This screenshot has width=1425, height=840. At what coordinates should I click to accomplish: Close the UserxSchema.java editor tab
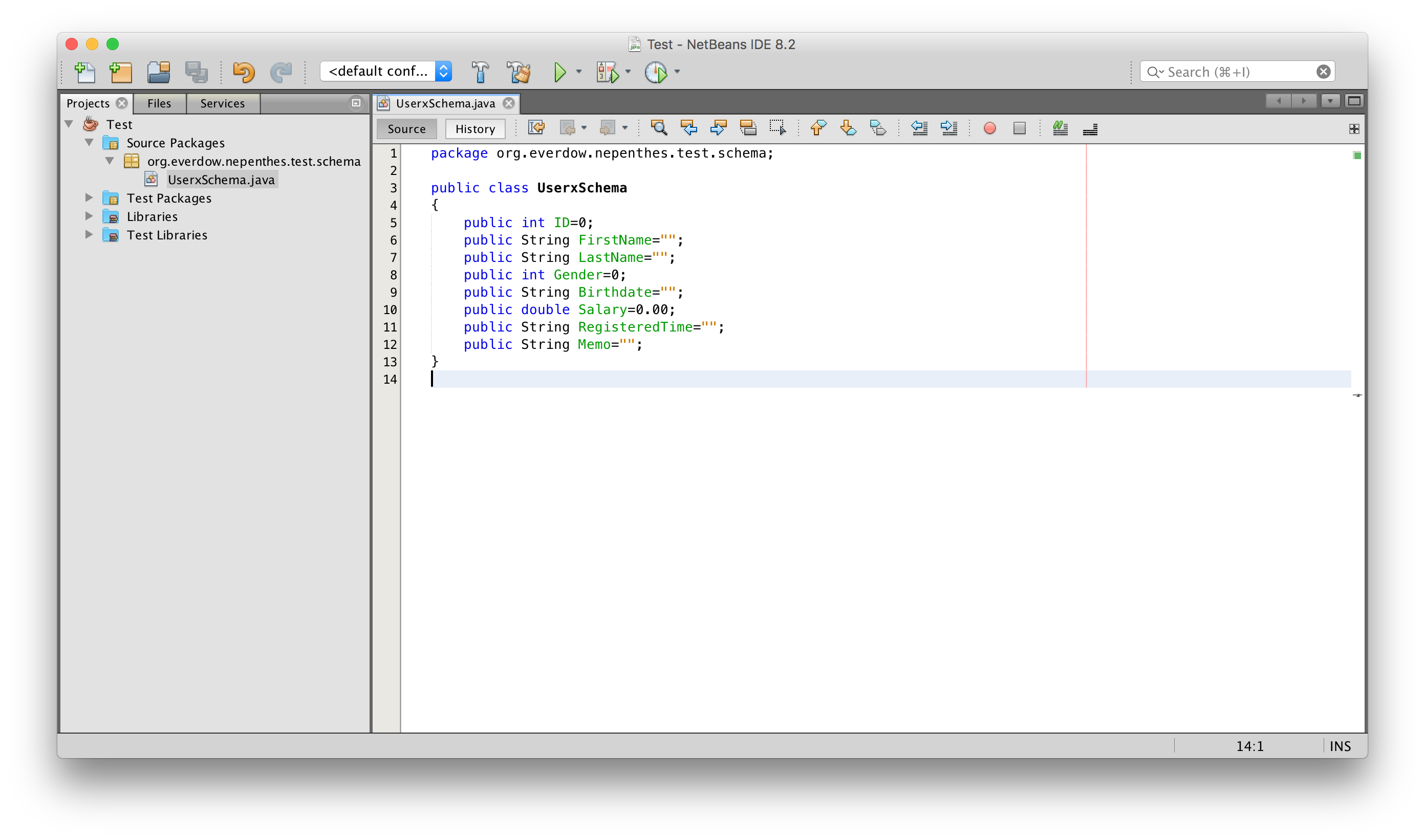509,103
